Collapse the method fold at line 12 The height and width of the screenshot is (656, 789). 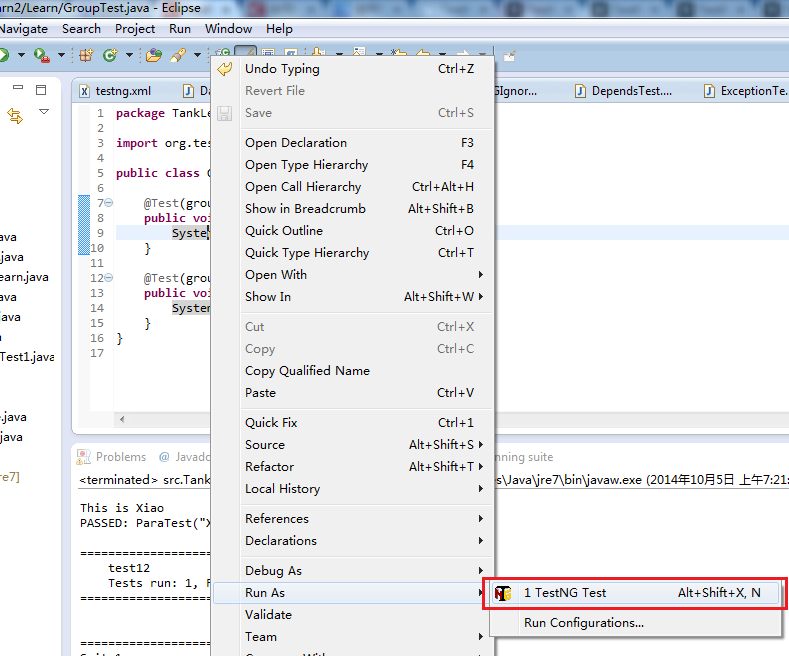tap(108, 278)
